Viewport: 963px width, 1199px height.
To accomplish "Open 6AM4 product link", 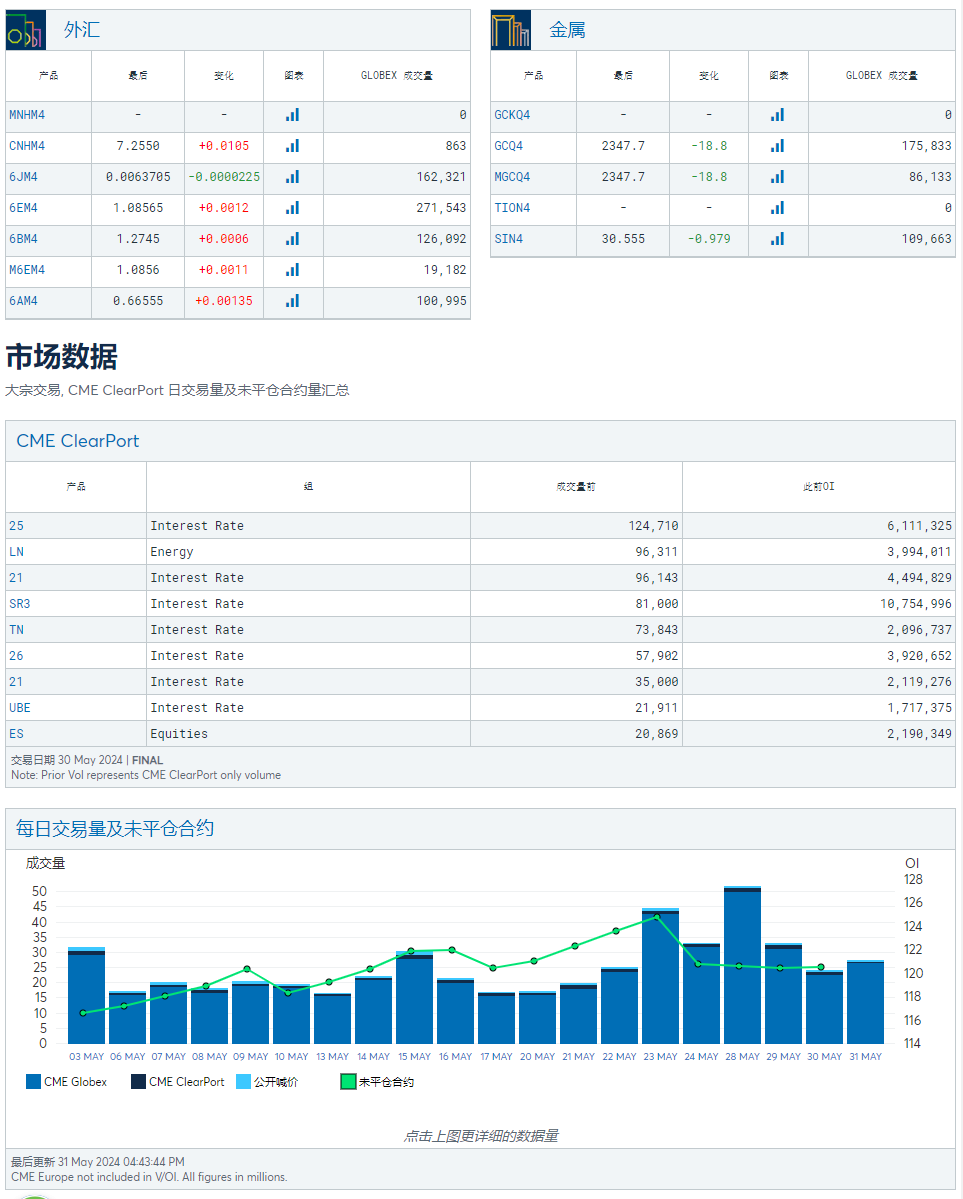I will [23, 301].
